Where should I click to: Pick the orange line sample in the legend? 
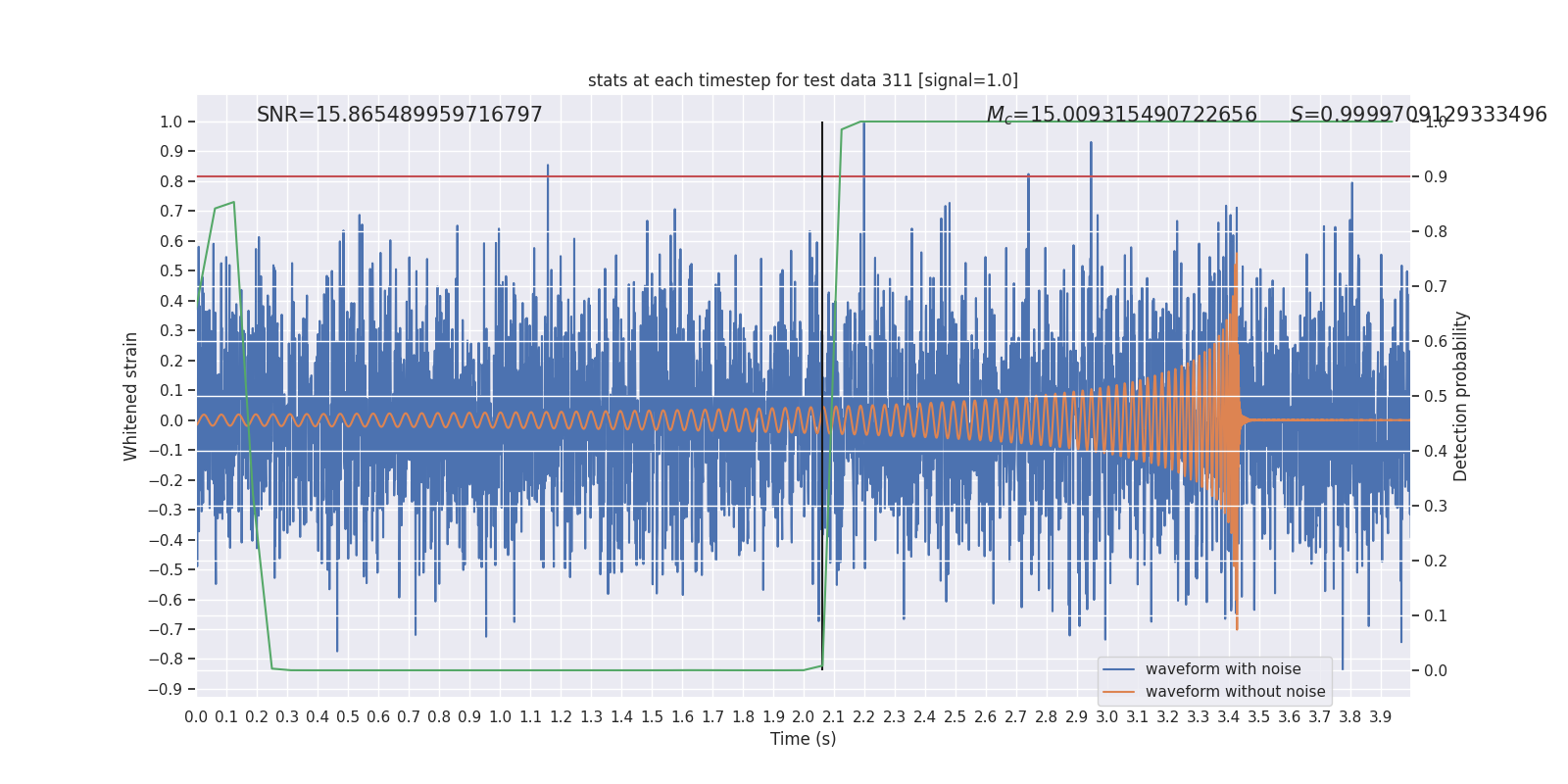1119,692
